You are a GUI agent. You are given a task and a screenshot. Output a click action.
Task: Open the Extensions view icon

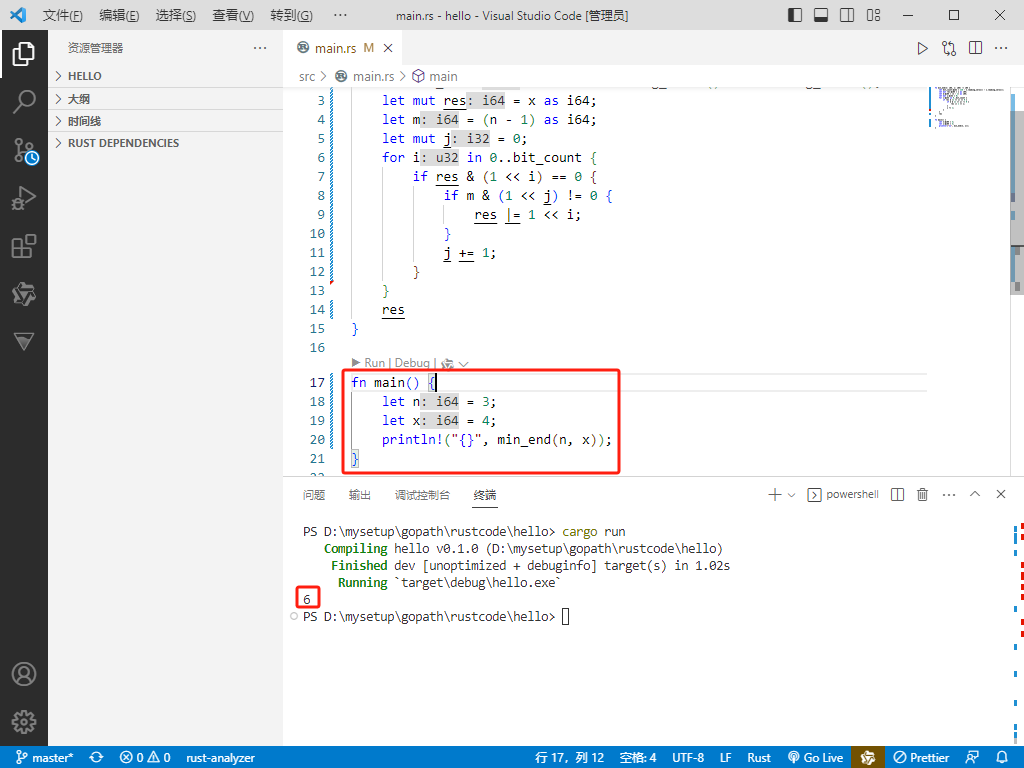24,246
